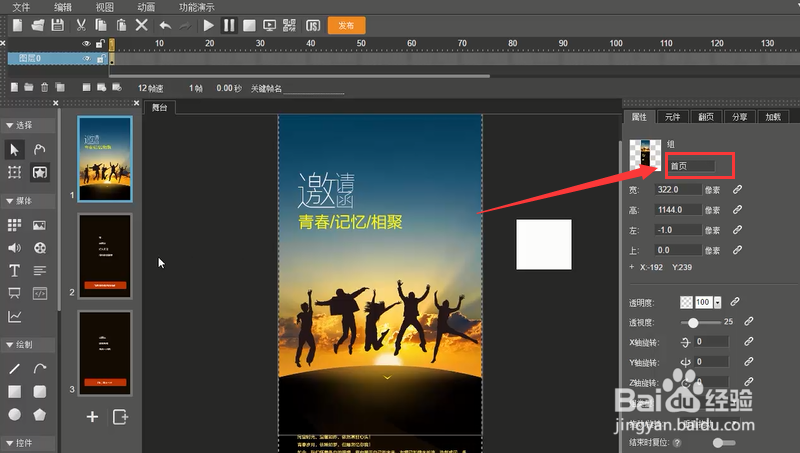Viewport: 800px width, 453px height.
Task: Select the rectangle drawing tool
Action: point(14,392)
